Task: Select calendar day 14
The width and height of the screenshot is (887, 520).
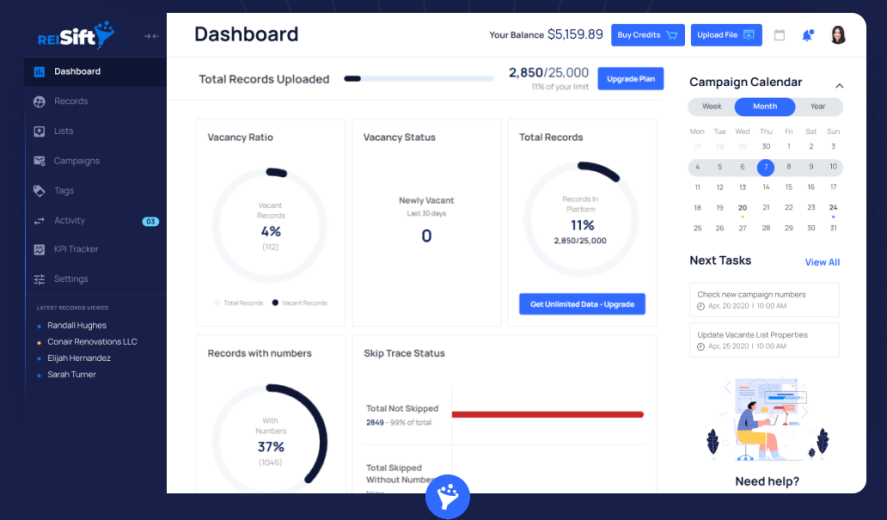Action: pyautogui.click(x=765, y=187)
